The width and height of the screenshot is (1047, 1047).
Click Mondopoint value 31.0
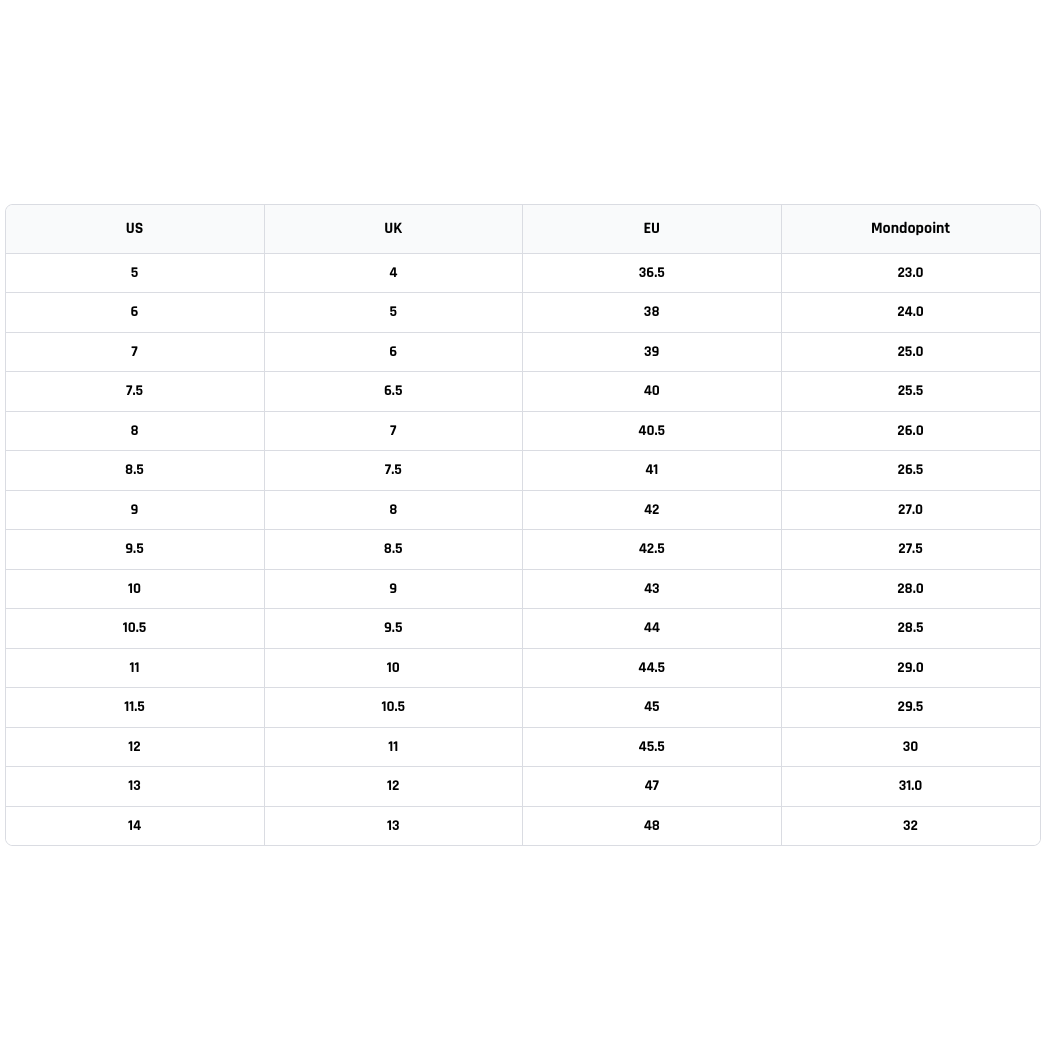click(x=910, y=786)
